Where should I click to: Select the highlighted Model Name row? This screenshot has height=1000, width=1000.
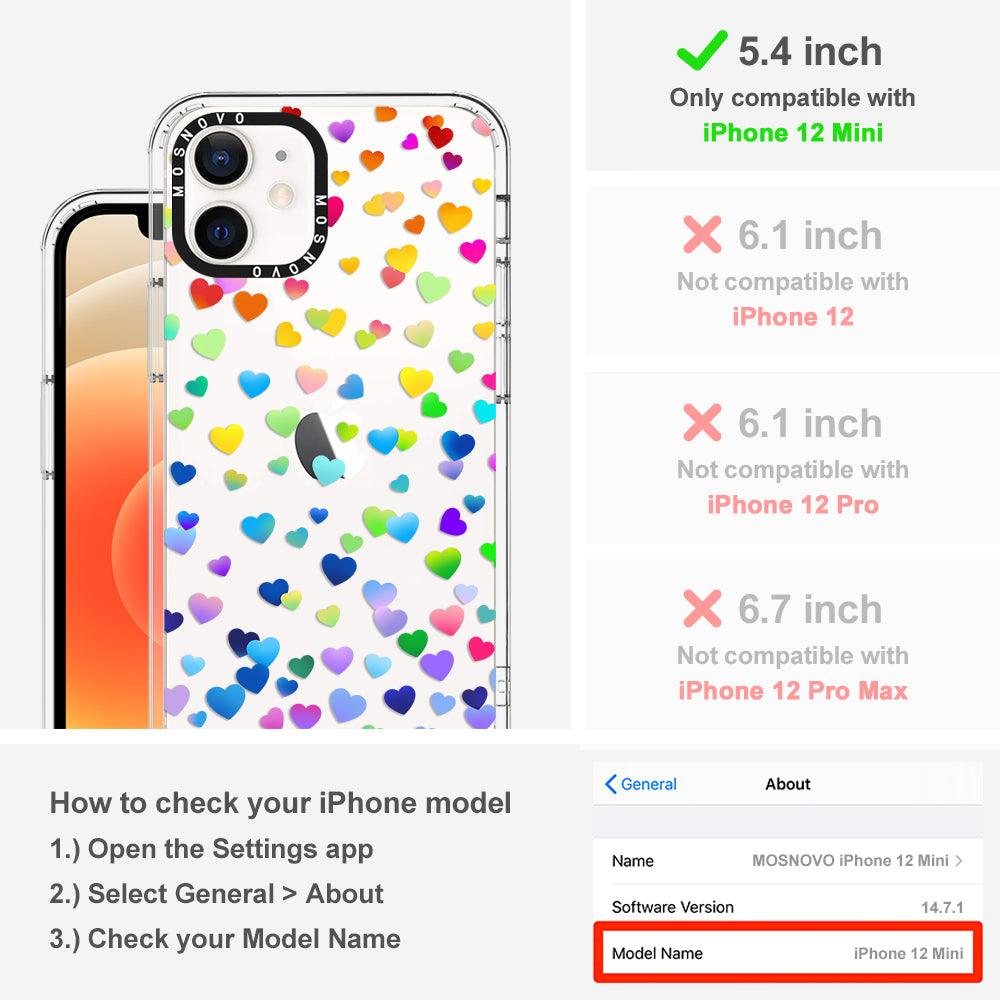[788, 953]
